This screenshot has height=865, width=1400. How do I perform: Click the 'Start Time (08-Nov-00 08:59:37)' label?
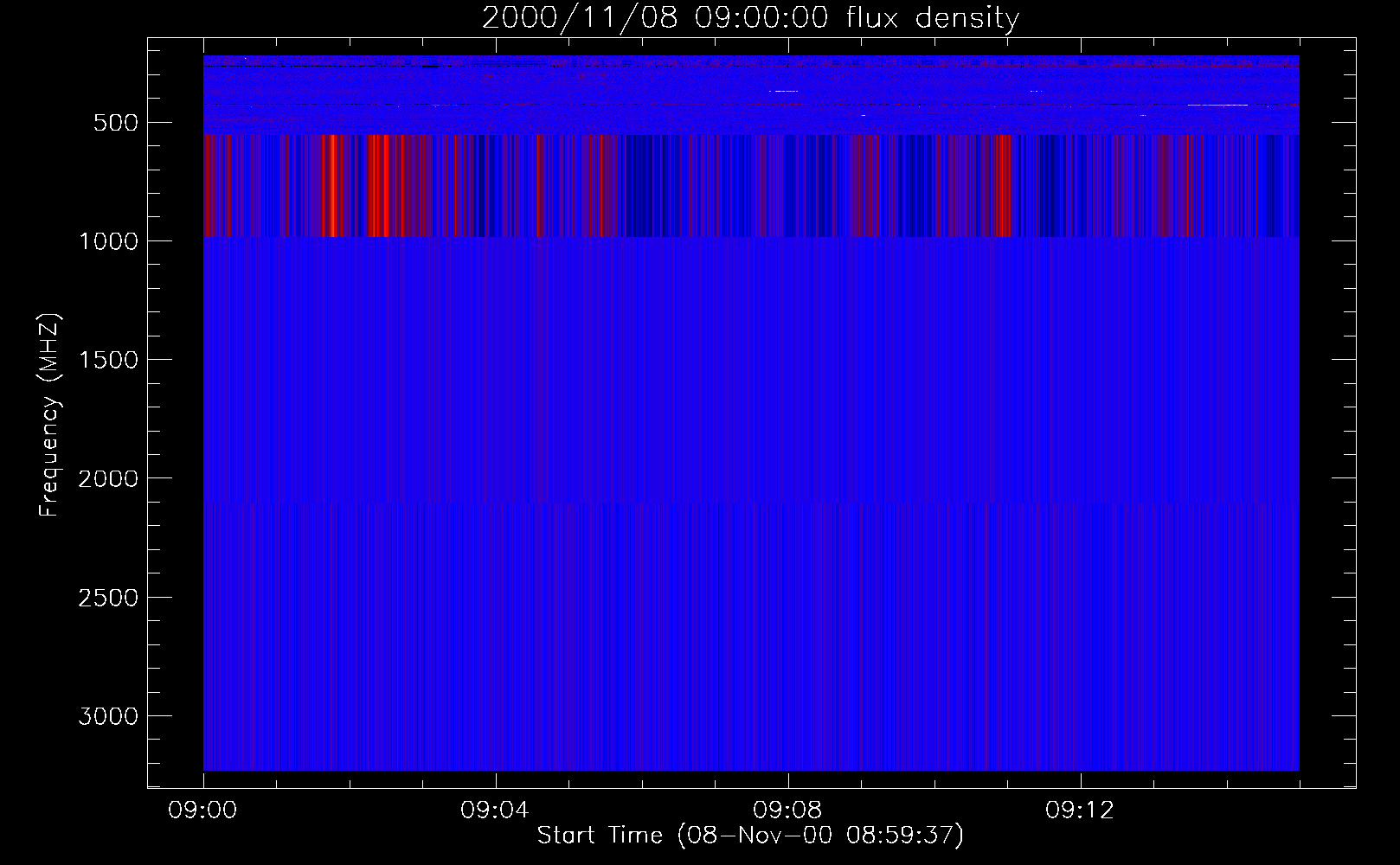750,836
